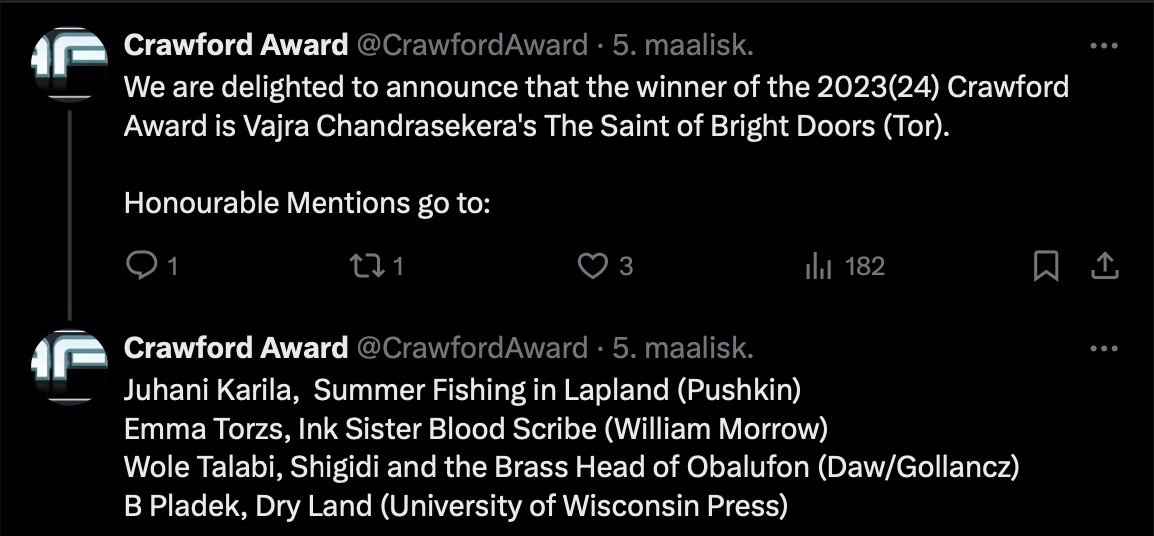
Task: Open Crawford Award avatar on second tweet
Action: [70, 367]
